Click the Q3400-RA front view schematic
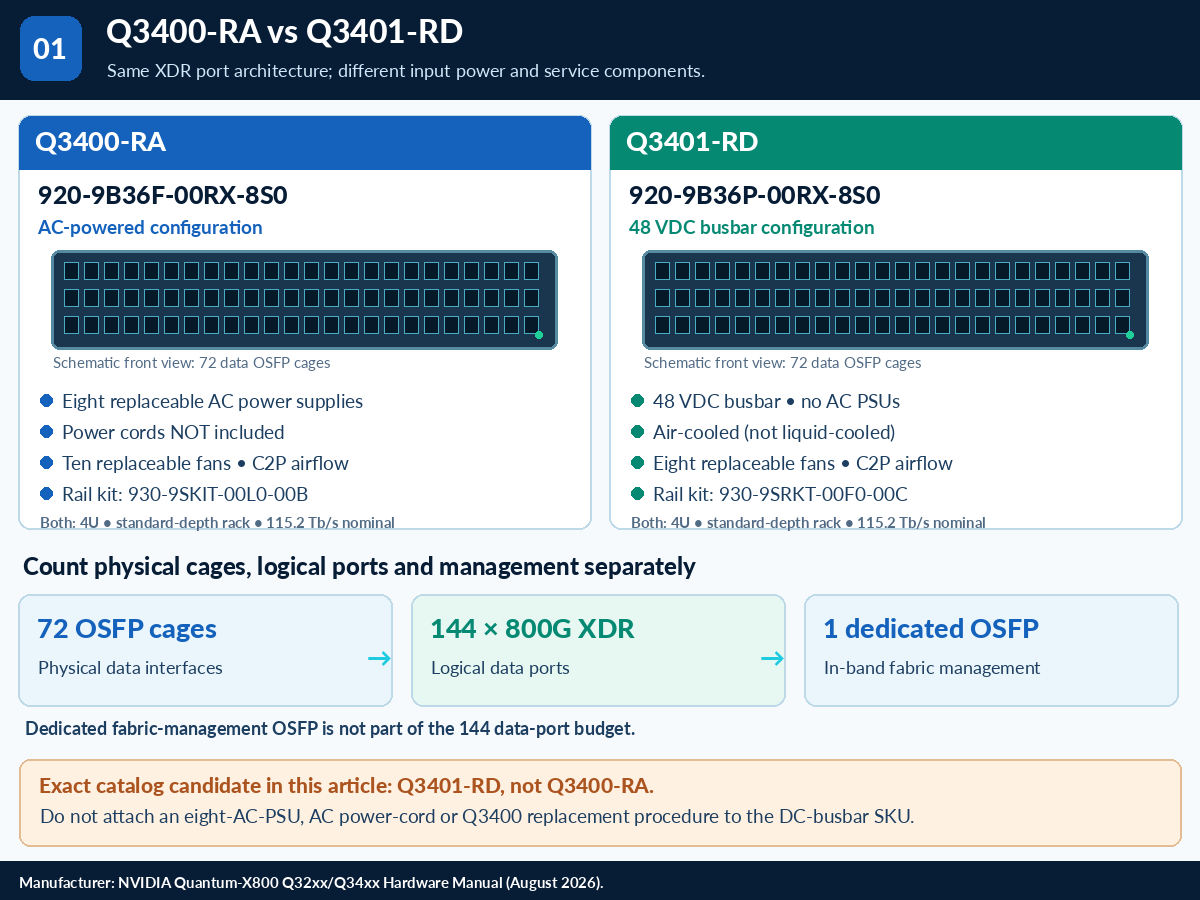 coord(304,299)
